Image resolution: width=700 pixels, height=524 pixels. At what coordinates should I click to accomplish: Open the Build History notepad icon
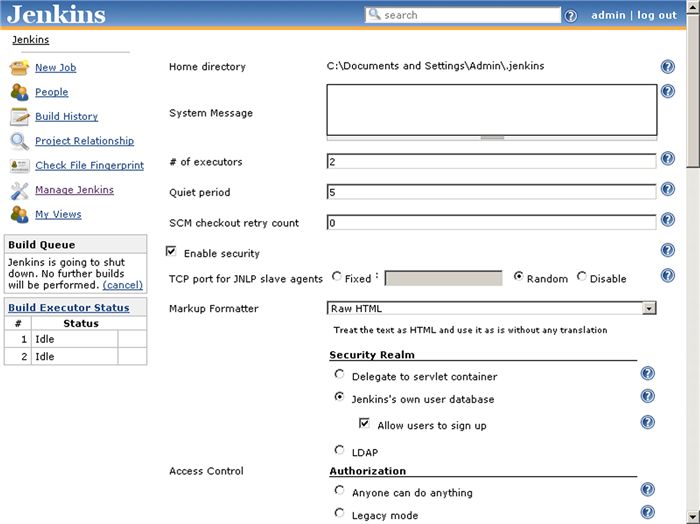click(19, 117)
